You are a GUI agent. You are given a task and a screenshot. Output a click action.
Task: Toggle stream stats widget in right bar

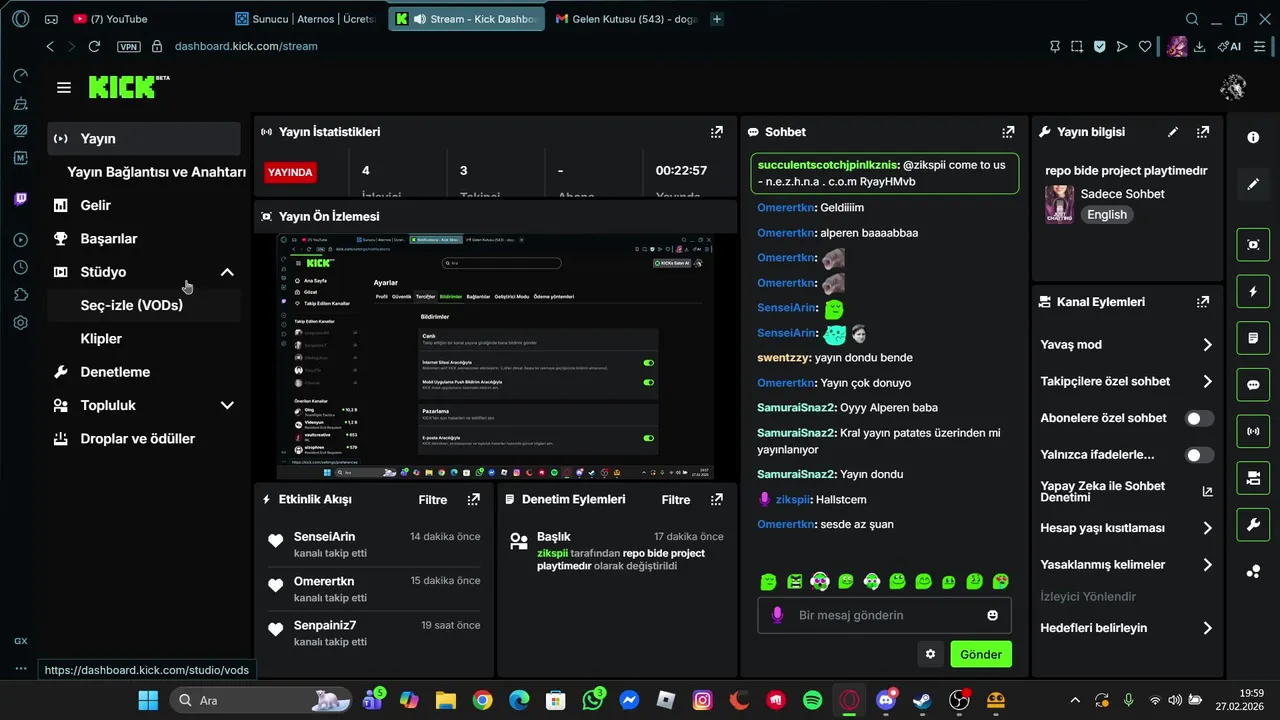(x=1253, y=431)
